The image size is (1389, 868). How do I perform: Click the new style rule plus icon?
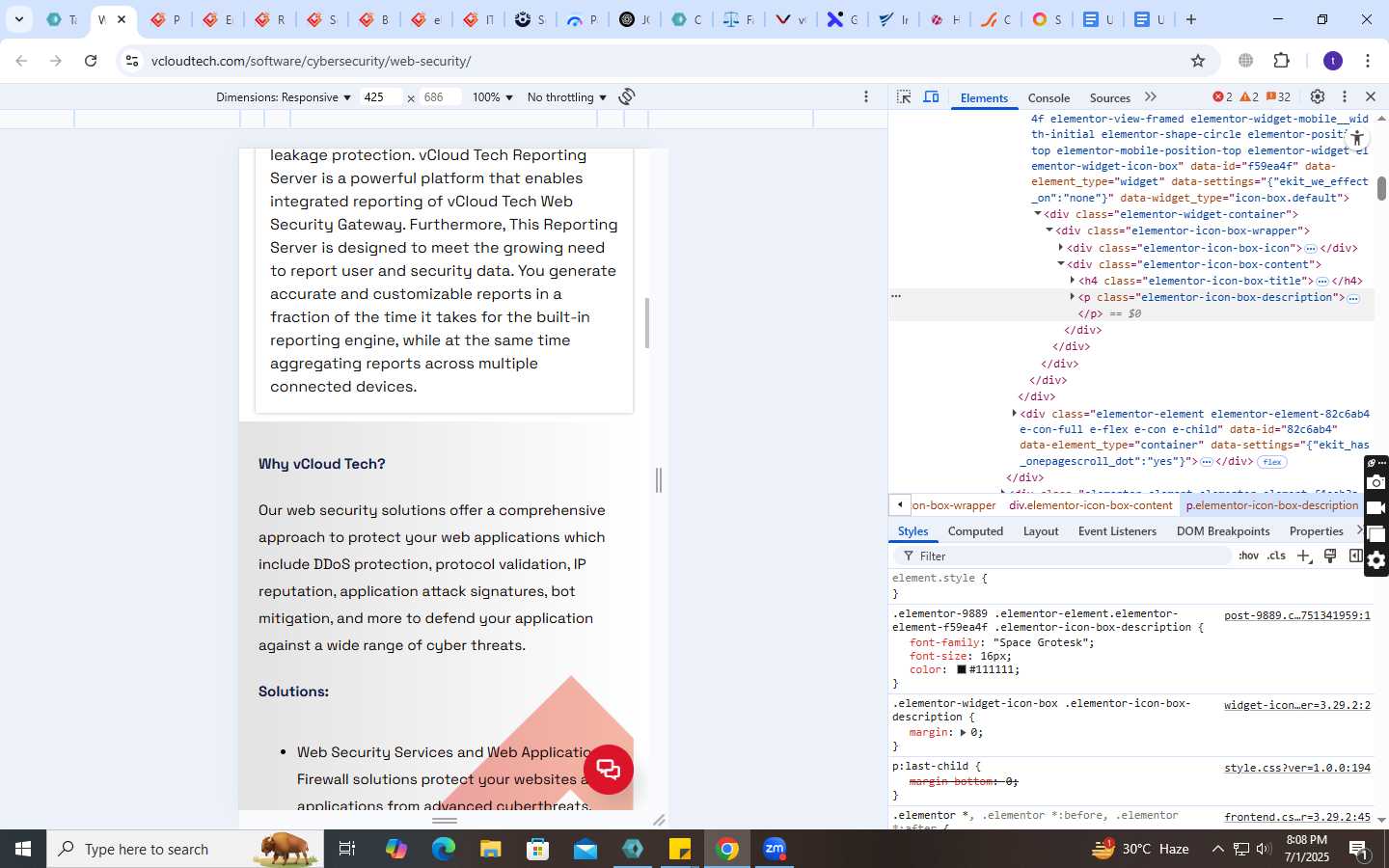pos(1304,556)
